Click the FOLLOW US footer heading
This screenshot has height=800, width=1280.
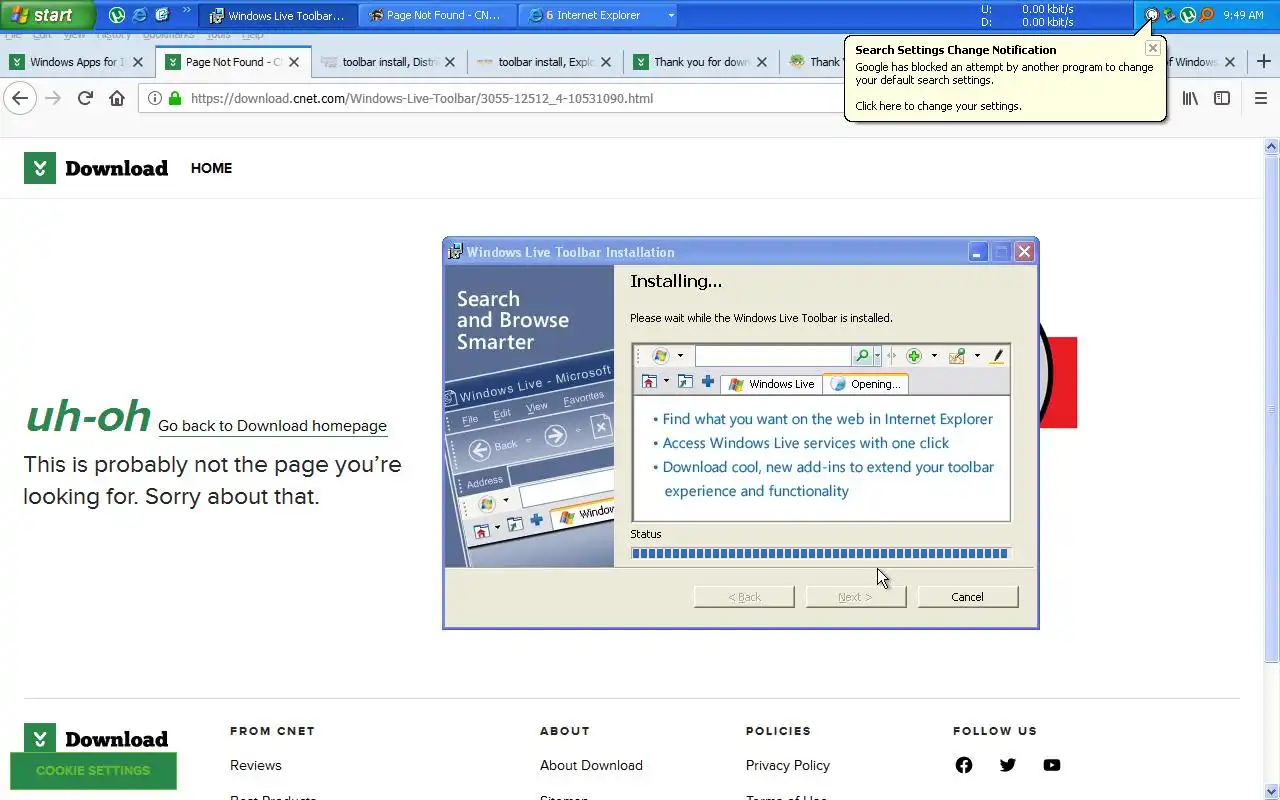pos(995,731)
